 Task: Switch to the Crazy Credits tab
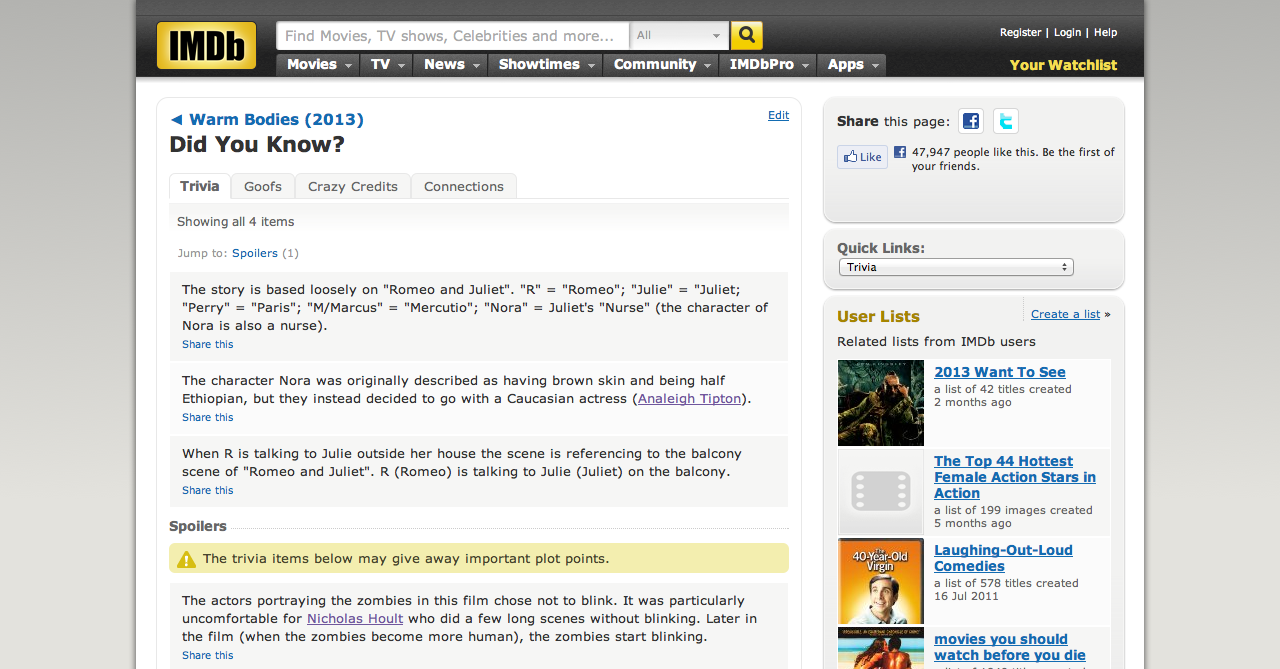tap(353, 186)
